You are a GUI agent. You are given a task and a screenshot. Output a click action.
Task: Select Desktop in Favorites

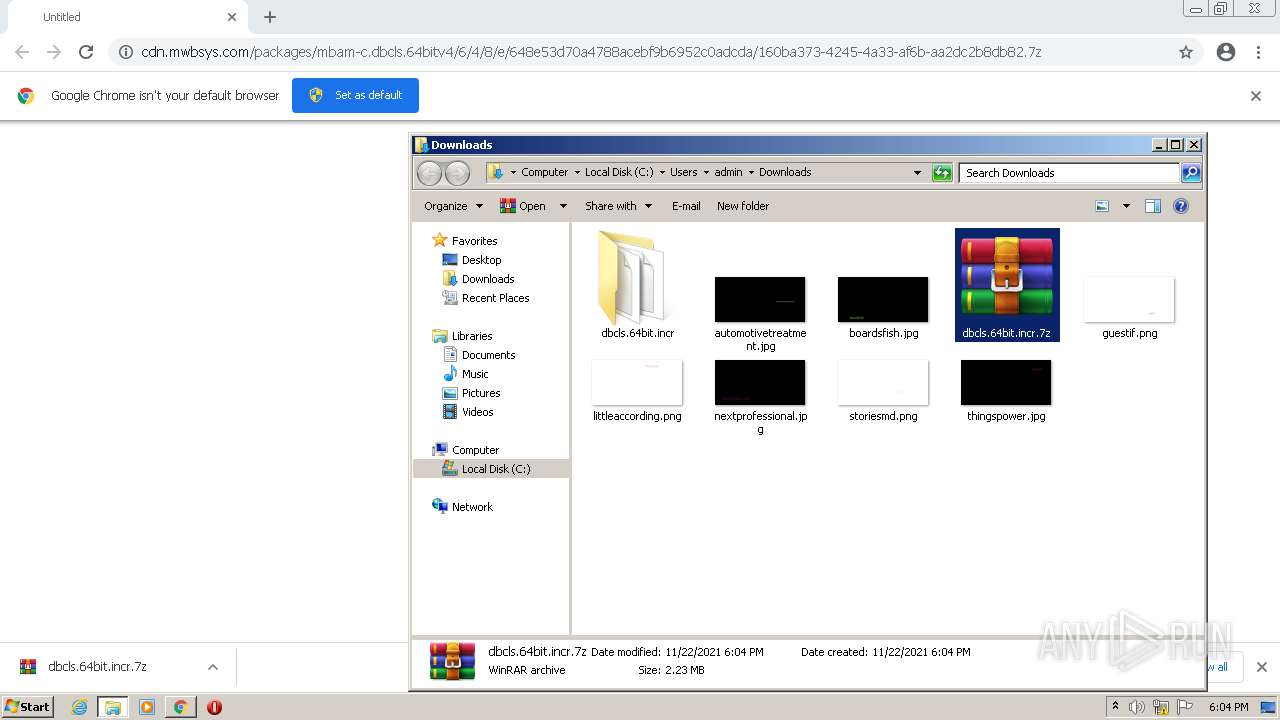[x=481, y=260]
